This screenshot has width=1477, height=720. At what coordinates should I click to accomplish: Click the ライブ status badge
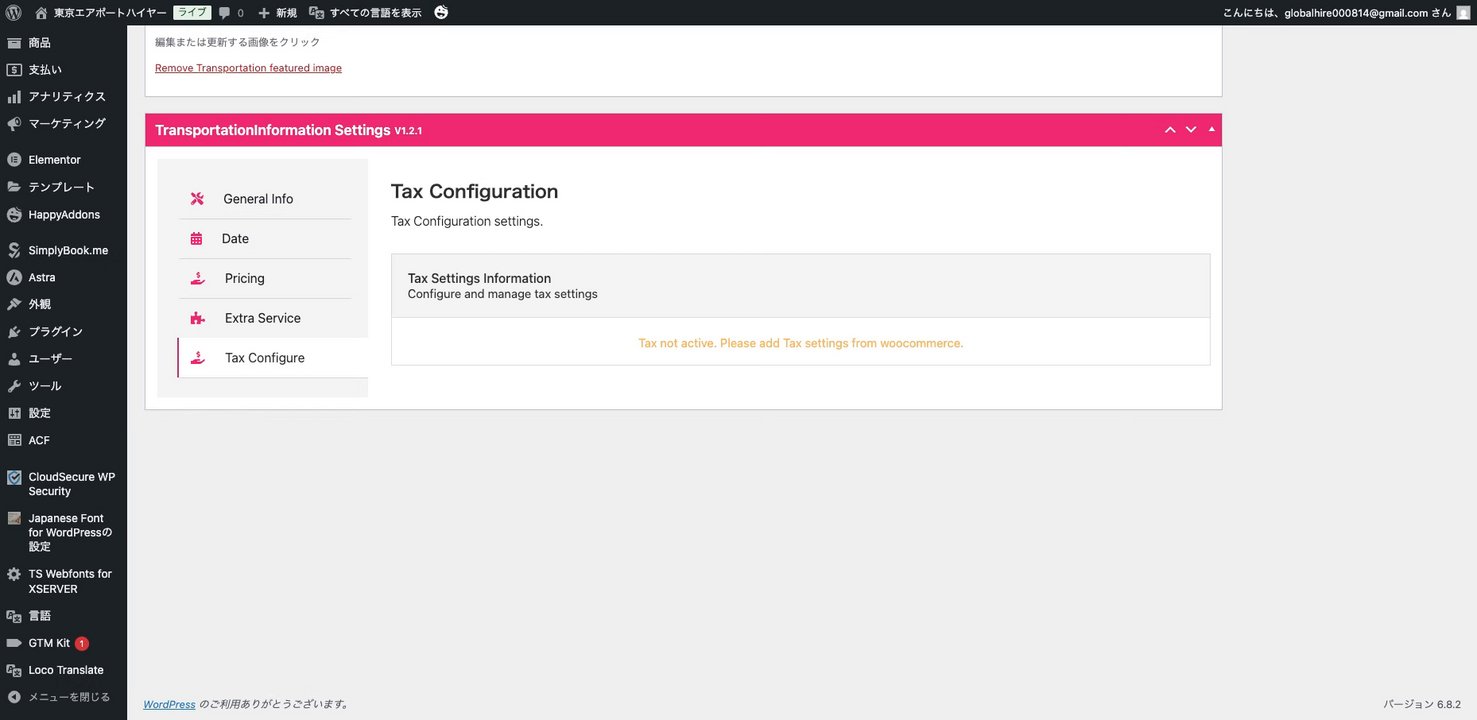[192, 13]
